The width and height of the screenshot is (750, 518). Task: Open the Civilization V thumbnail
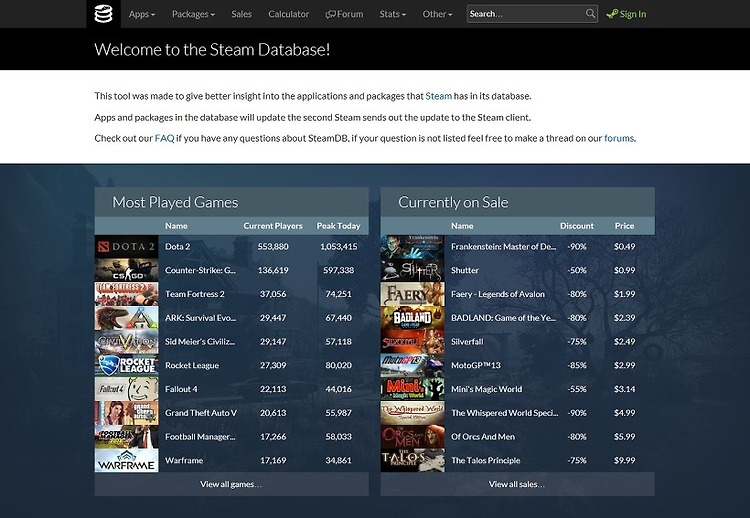(126, 342)
